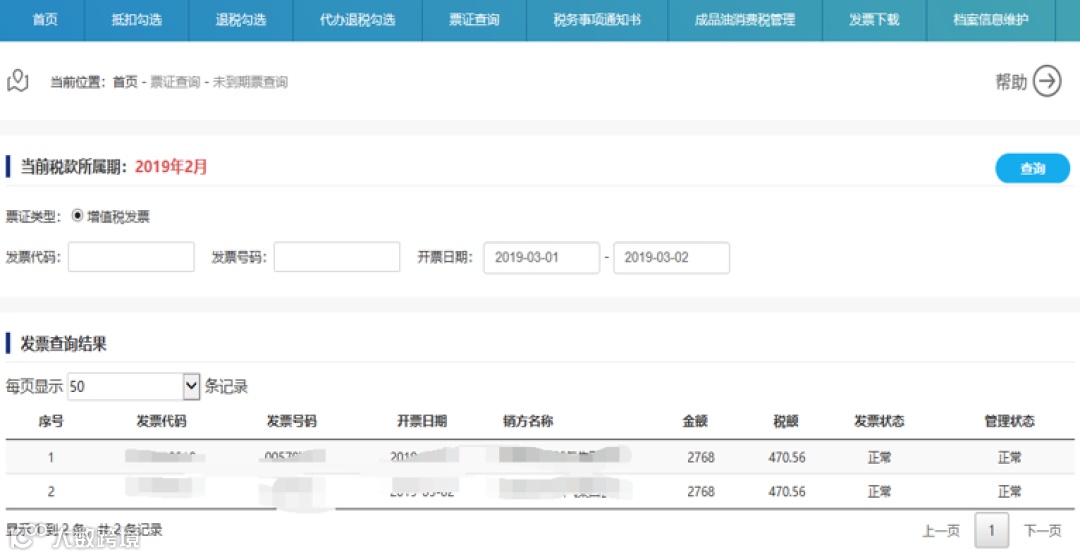Click the 帮助 help label
Viewport: 1080px width, 557px height.
(1011, 82)
